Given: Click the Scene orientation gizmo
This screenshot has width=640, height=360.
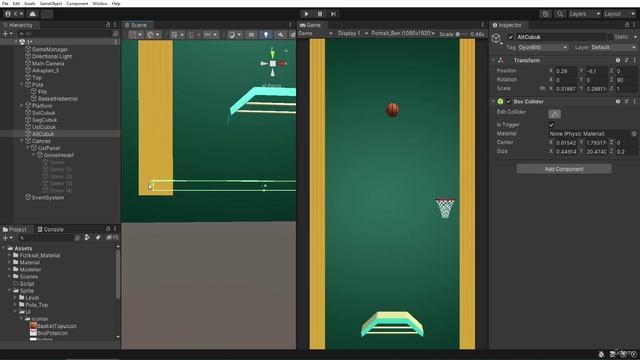Looking at the screenshot, I should tap(273, 63).
